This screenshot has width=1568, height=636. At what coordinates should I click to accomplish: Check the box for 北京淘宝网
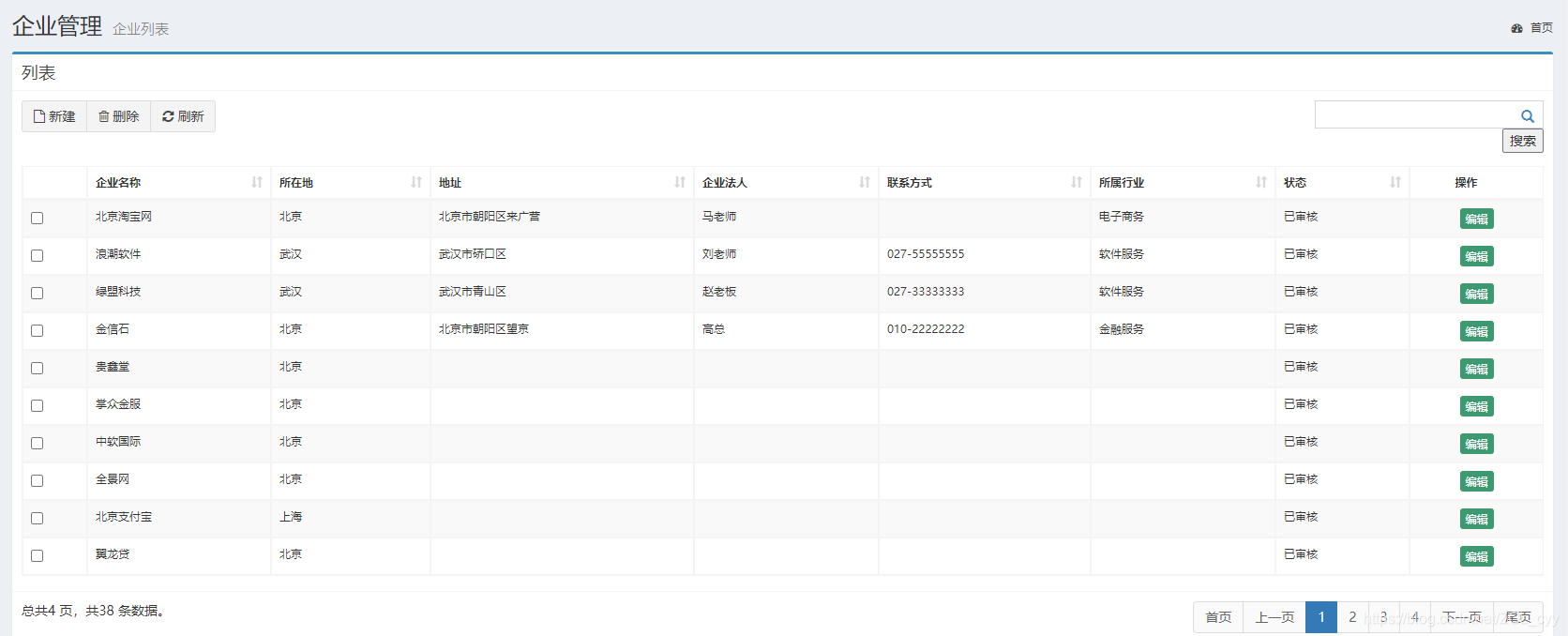(x=37, y=218)
